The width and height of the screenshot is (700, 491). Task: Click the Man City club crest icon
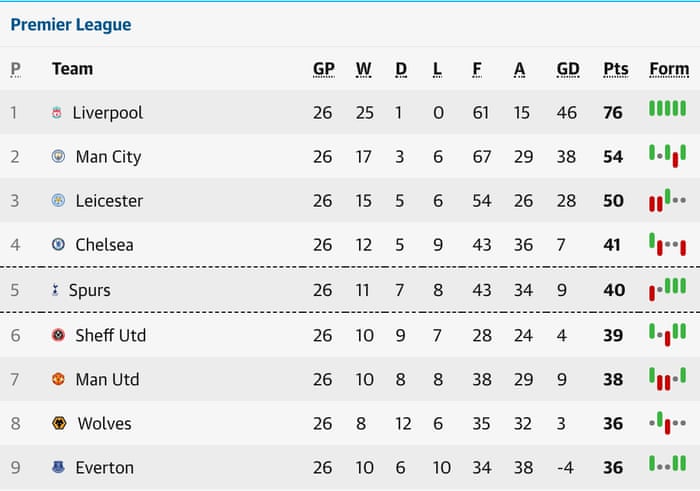pyautogui.click(x=58, y=157)
